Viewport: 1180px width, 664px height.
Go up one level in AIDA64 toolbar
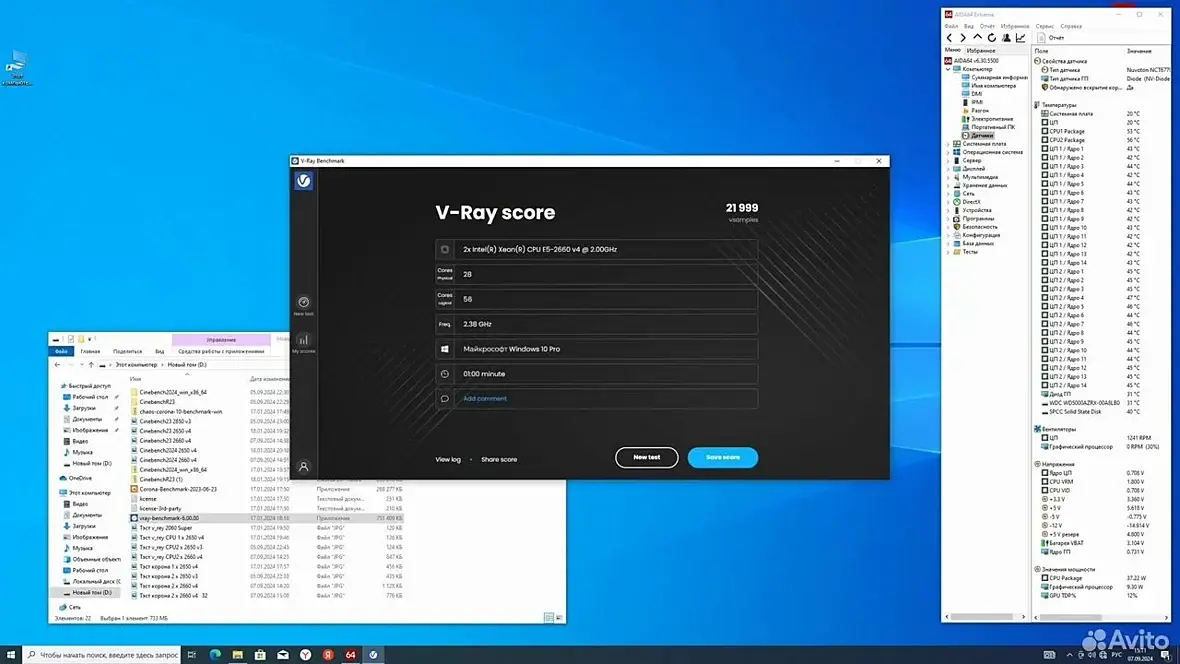(978, 38)
